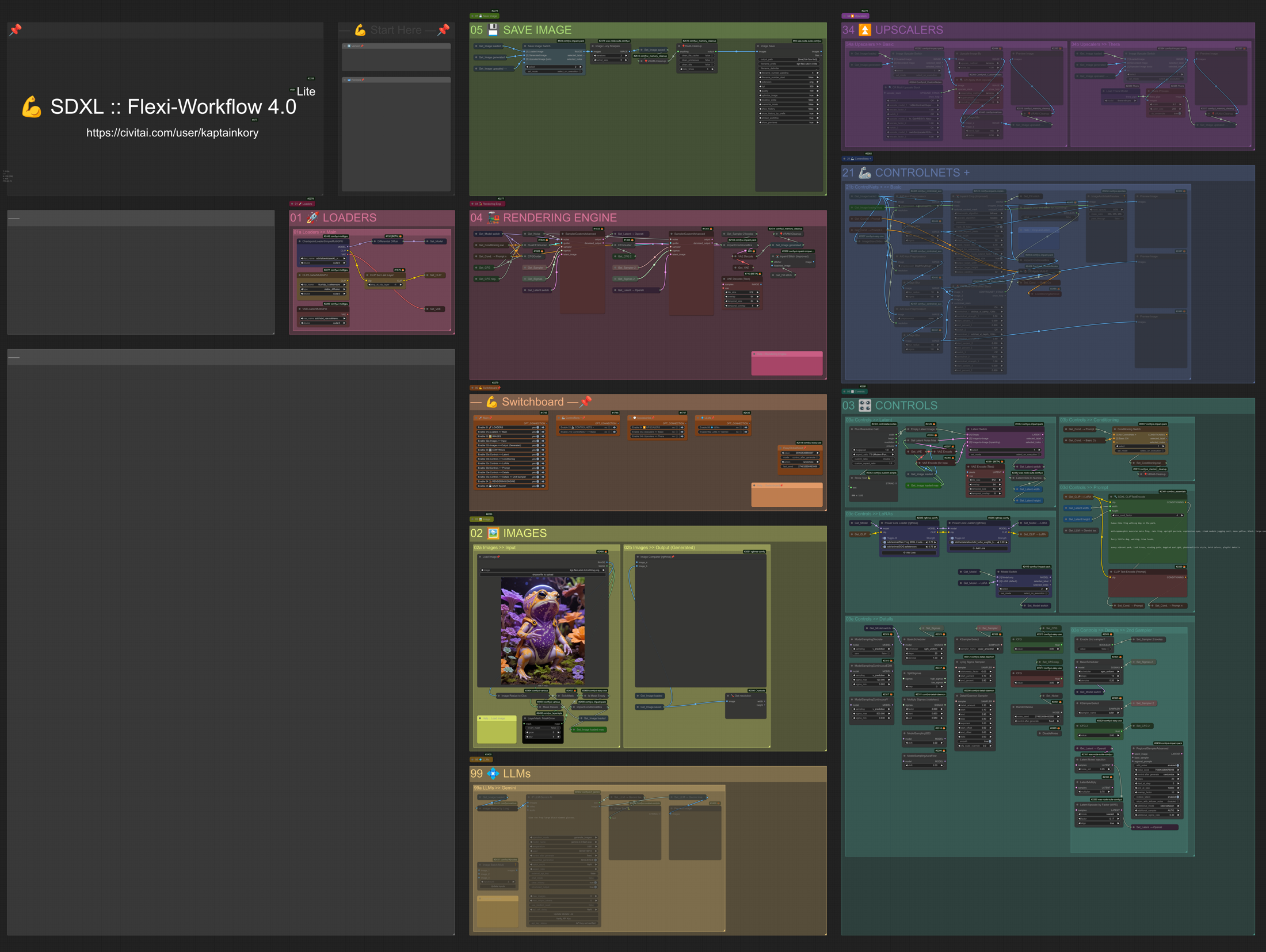Image resolution: width=1266 pixels, height=952 pixels.
Task: Adjust blur value in LayerMask MaskGrow
Action: coord(543,737)
